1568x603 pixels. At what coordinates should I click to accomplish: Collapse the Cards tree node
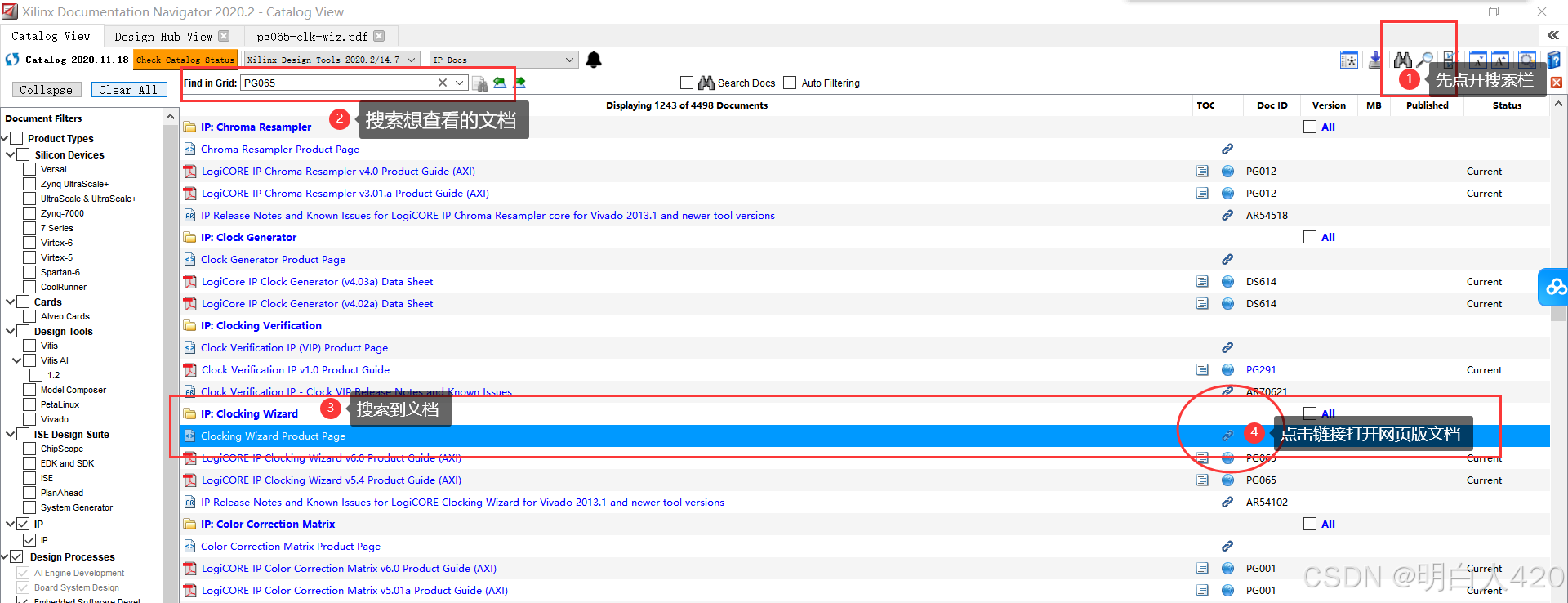click(10, 301)
